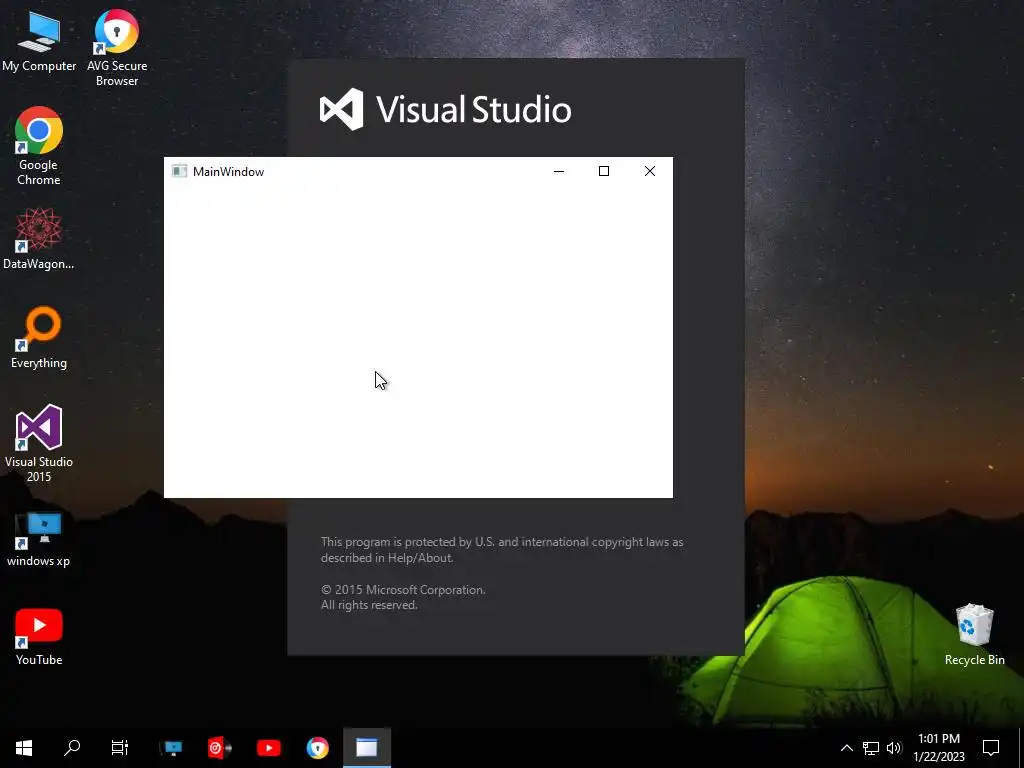1024x768 pixels.
Task: Select the Recycle Bin desktop icon
Action: click(974, 635)
